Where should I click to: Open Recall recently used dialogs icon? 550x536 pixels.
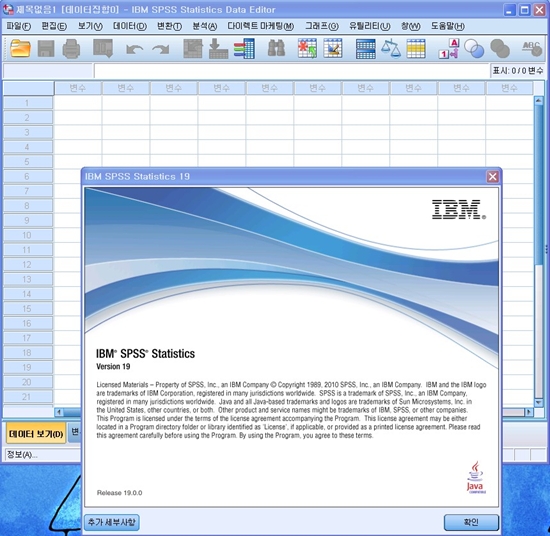pyautogui.click(x=103, y=48)
